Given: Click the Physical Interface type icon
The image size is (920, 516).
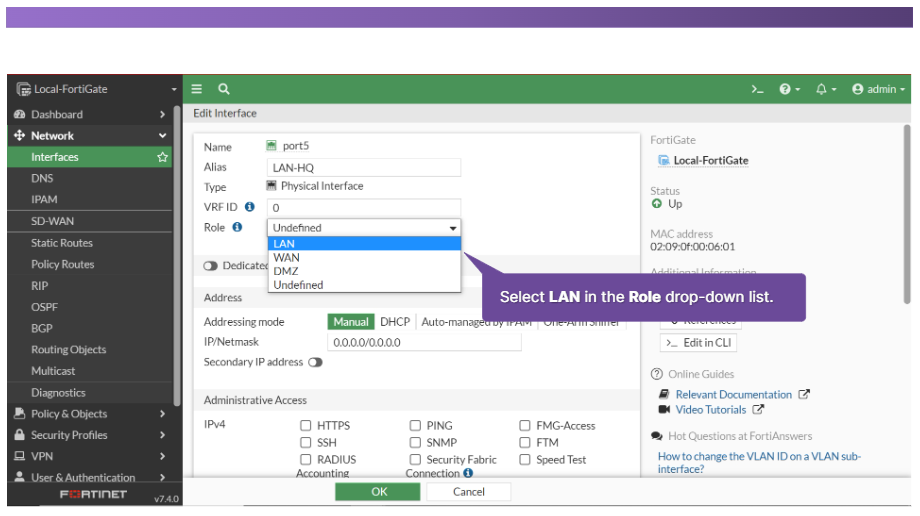Looking at the screenshot, I should tap(271, 186).
